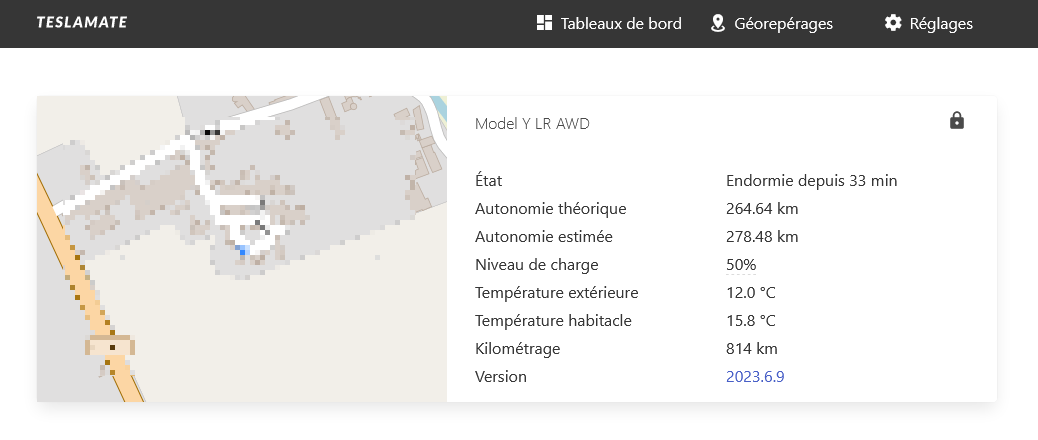The height and width of the screenshot is (440, 1038).
Task: Click the 15.8 °C cabin temperature
Action: point(751,321)
